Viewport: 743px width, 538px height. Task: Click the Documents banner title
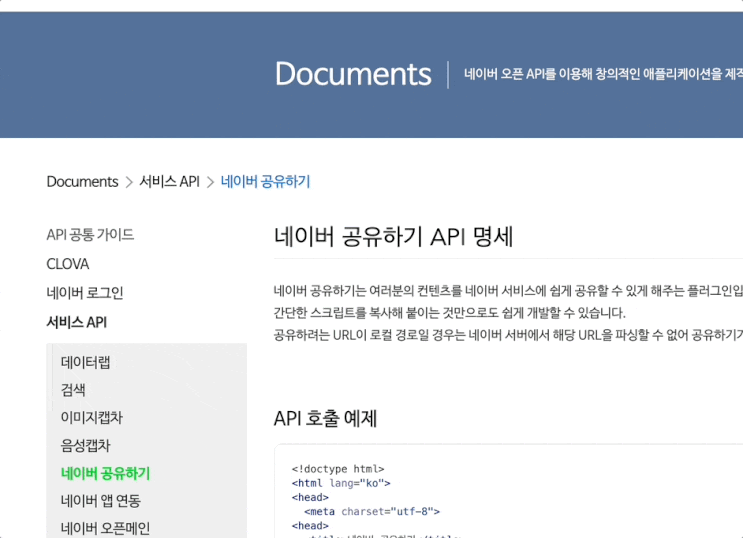pyautogui.click(x=353, y=74)
